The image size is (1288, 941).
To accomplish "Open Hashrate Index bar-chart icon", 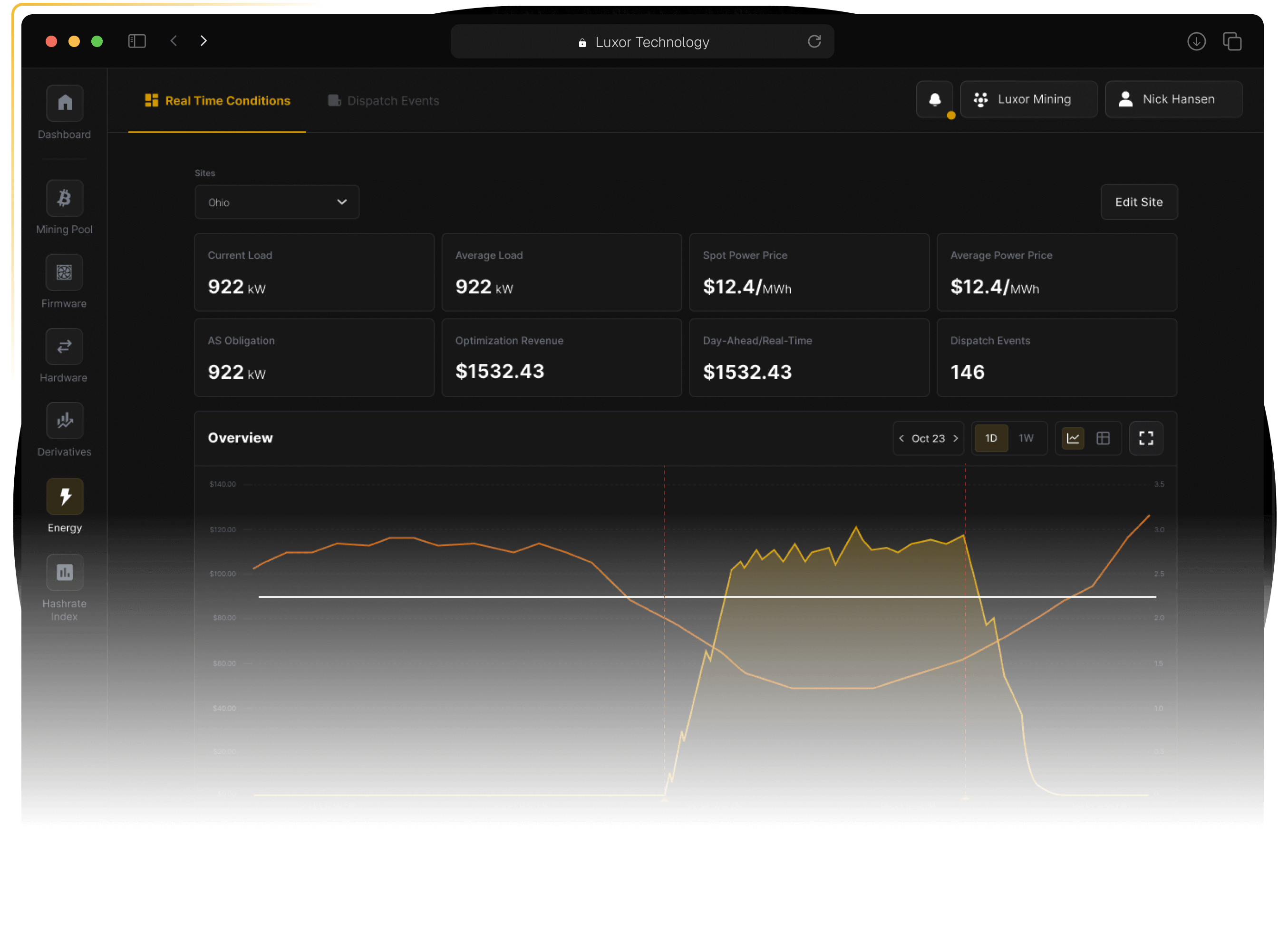I will pyautogui.click(x=64, y=572).
